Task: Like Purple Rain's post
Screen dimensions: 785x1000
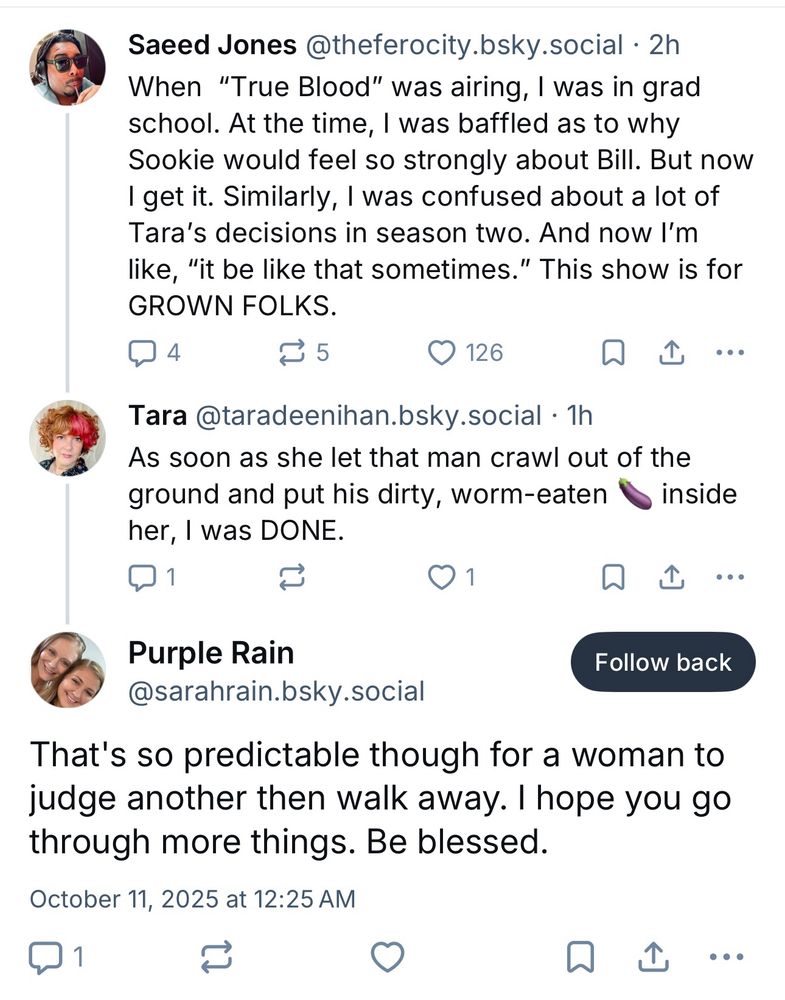Action: click(387, 957)
